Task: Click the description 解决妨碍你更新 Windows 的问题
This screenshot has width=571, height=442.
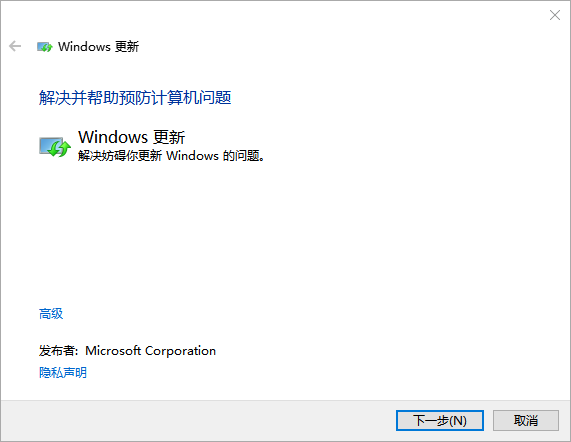Action: [171, 156]
